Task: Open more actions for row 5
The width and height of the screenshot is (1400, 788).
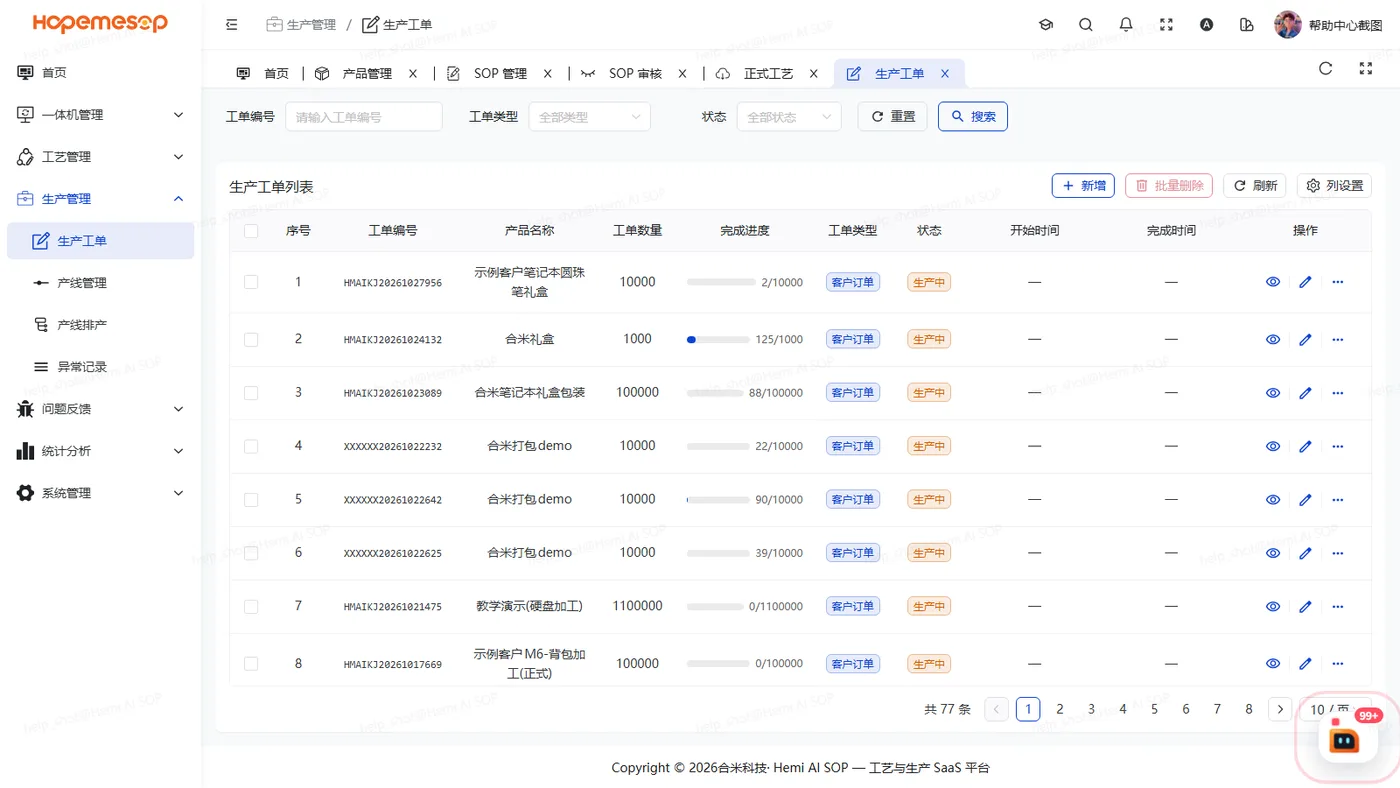Action: pos(1338,499)
